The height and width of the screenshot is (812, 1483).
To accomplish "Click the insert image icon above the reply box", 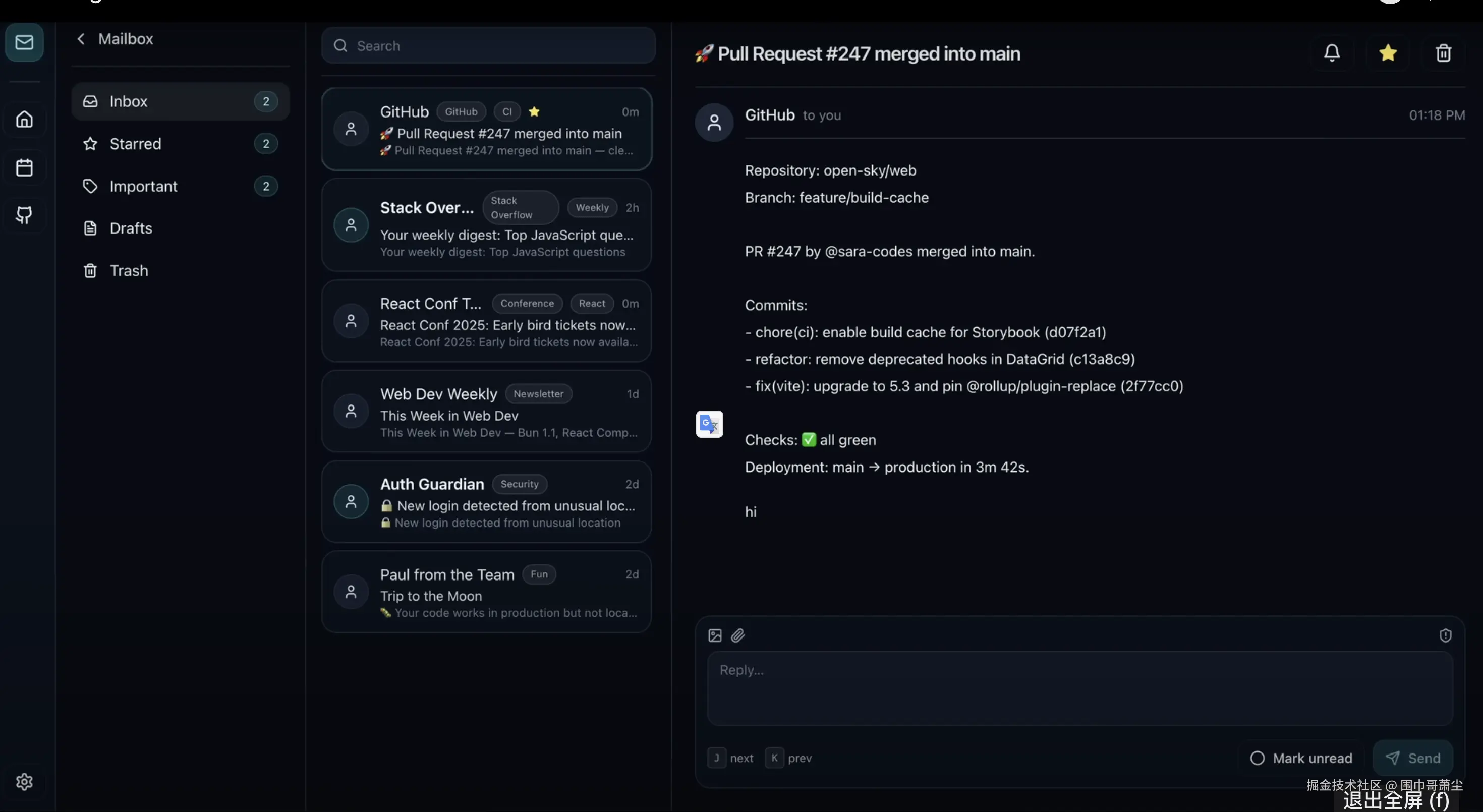I will pyautogui.click(x=714, y=635).
